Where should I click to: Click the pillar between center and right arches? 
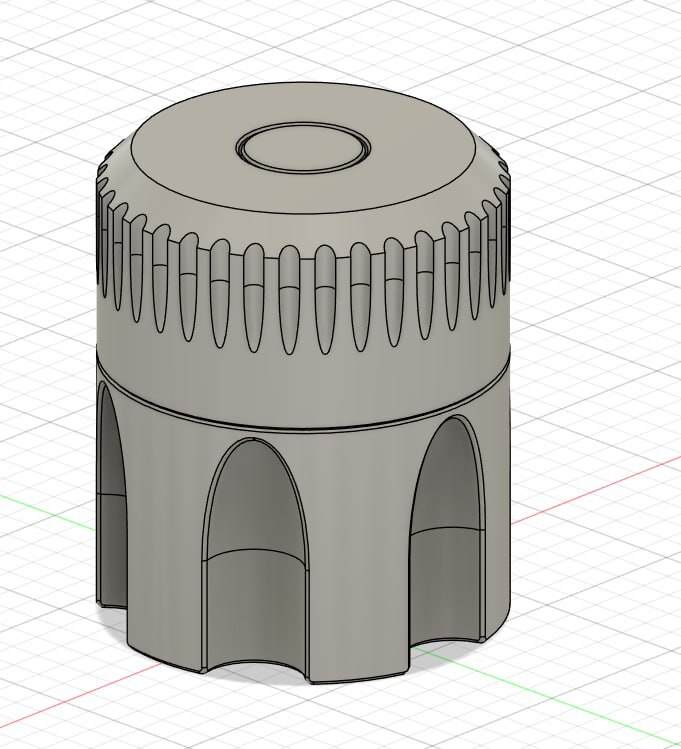click(x=362, y=560)
